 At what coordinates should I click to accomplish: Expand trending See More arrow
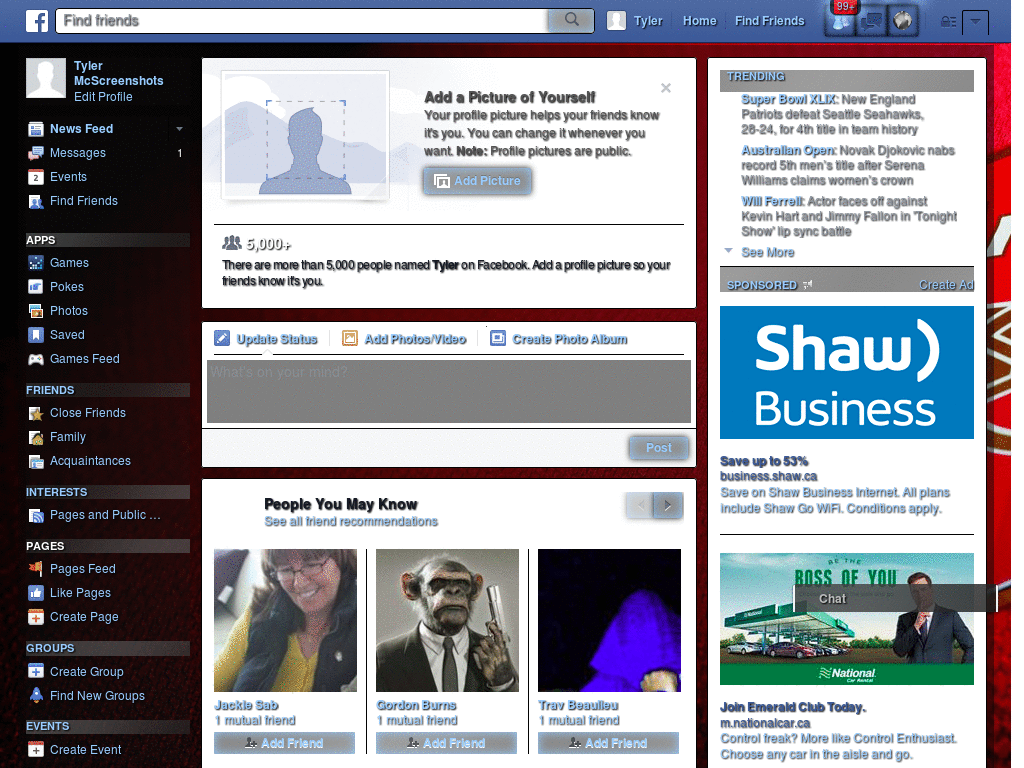coord(729,251)
